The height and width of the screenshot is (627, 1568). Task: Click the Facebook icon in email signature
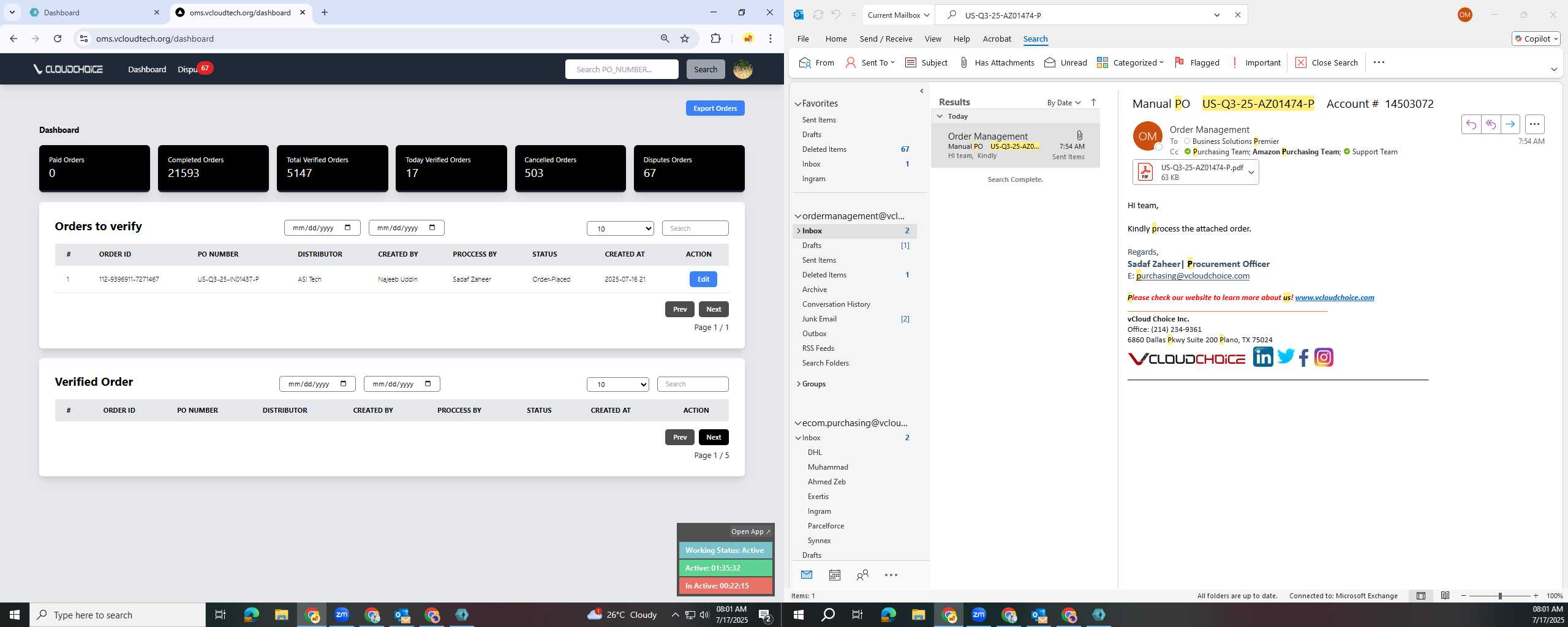tap(1303, 358)
